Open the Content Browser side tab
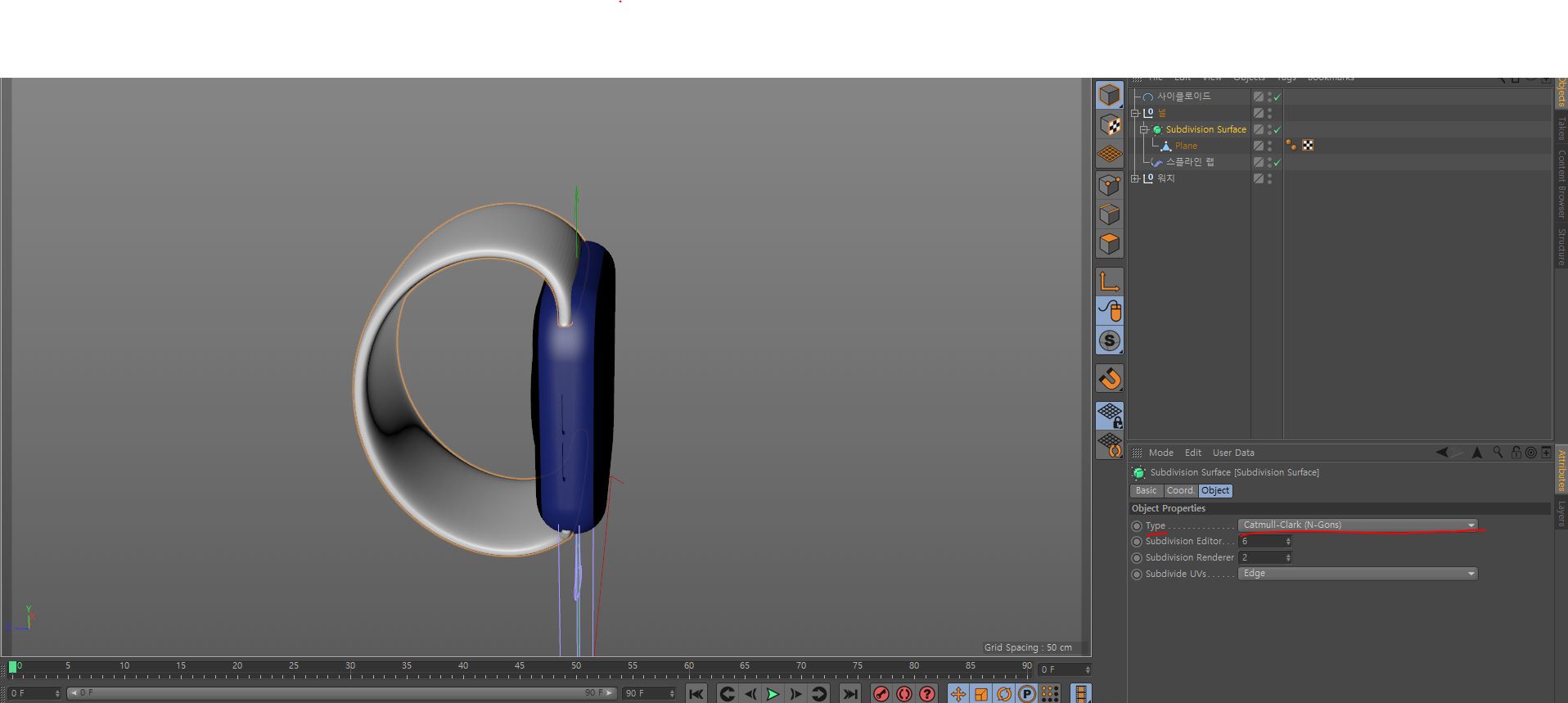 point(1561,184)
